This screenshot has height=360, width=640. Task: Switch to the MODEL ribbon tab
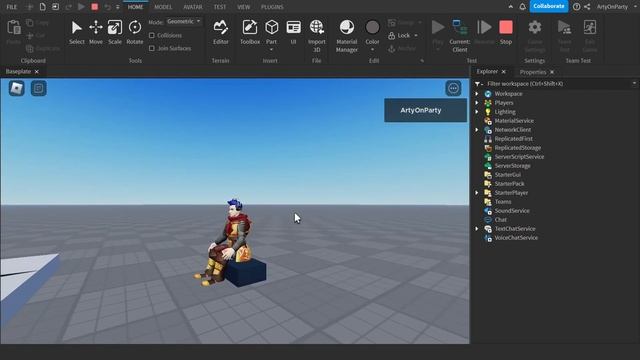click(163, 7)
